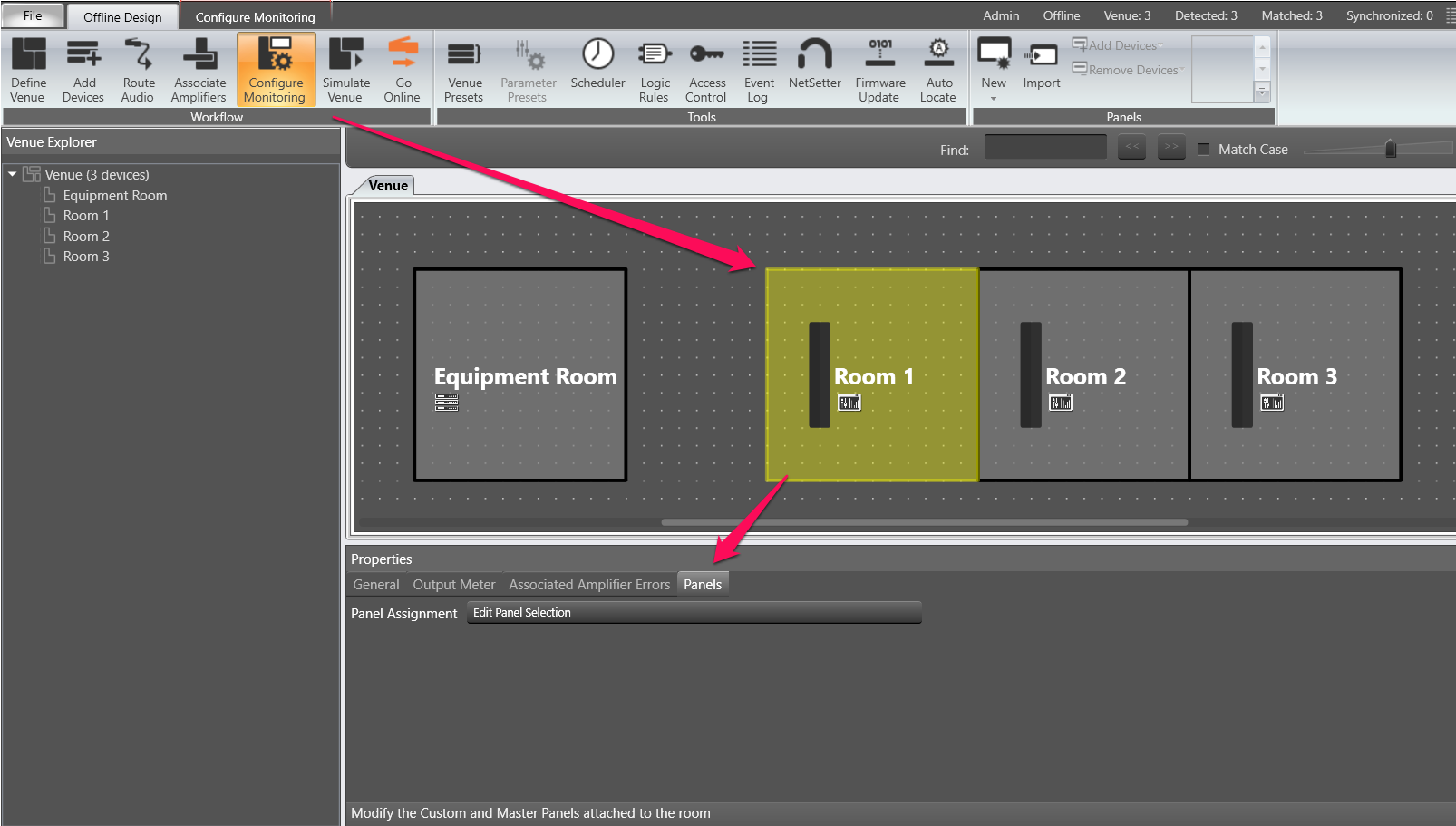Click the Room 3 panel icon
The image size is (1456, 826).
pyautogui.click(x=1272, y=402)
